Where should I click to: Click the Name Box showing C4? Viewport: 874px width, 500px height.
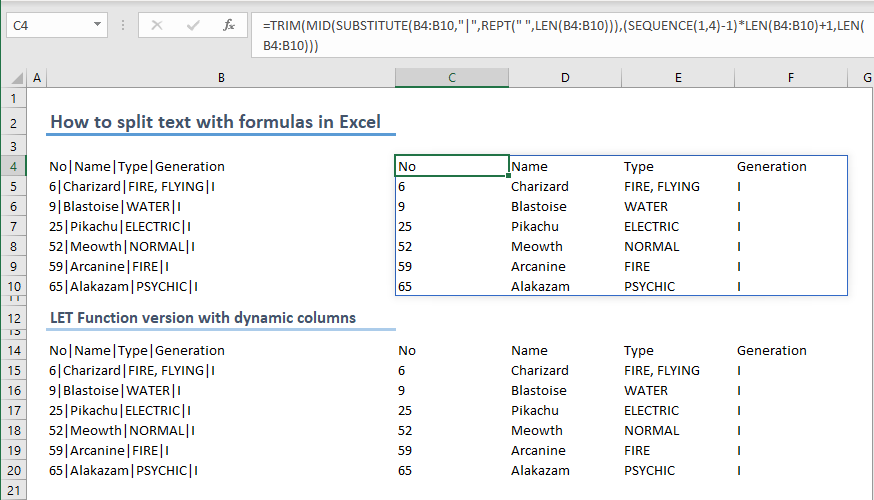click(49, 25)
